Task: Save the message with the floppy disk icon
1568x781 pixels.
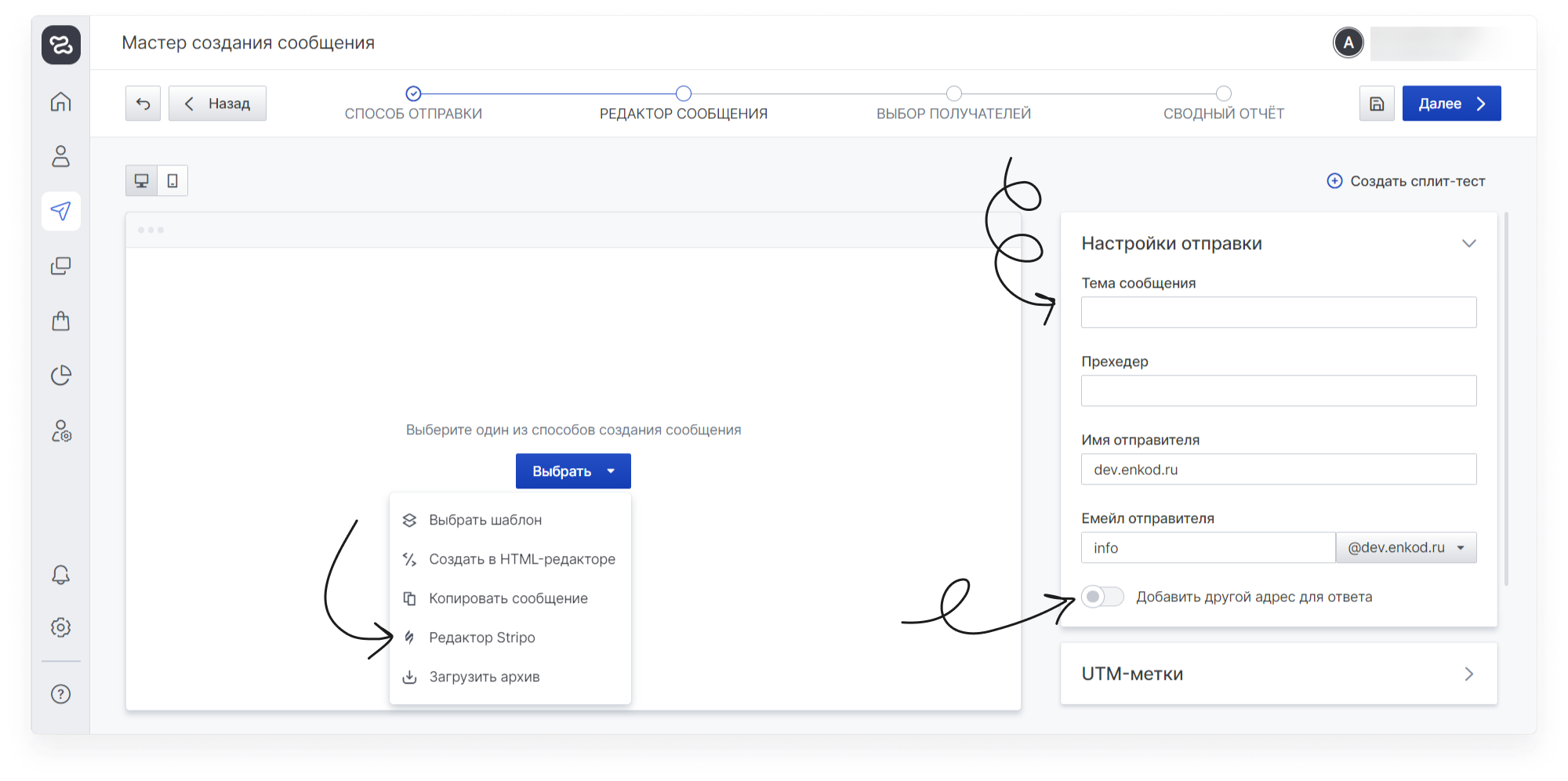Action: tap(1377, 104)
